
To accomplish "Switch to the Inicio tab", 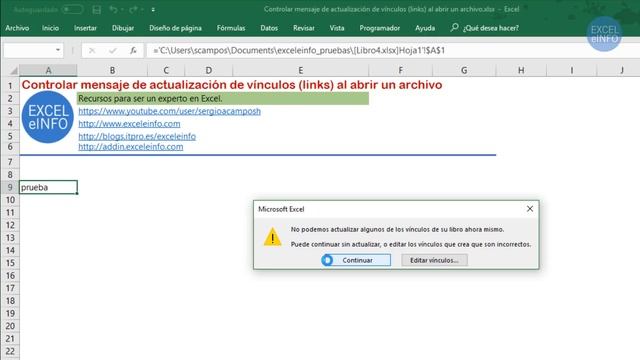I will (50, 28).
